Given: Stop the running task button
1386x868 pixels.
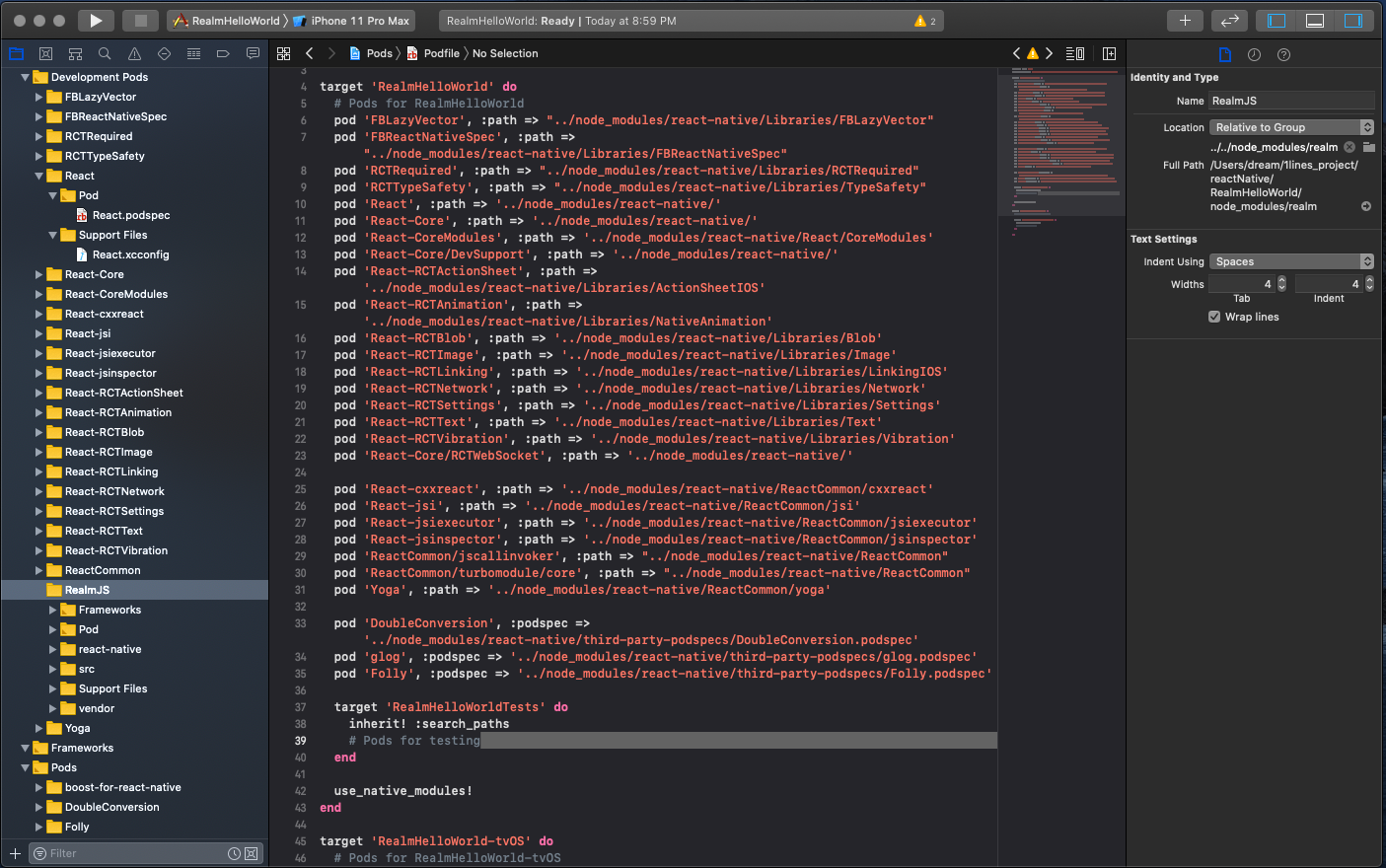Looking at the screenshot, I should tap(140, 20).
